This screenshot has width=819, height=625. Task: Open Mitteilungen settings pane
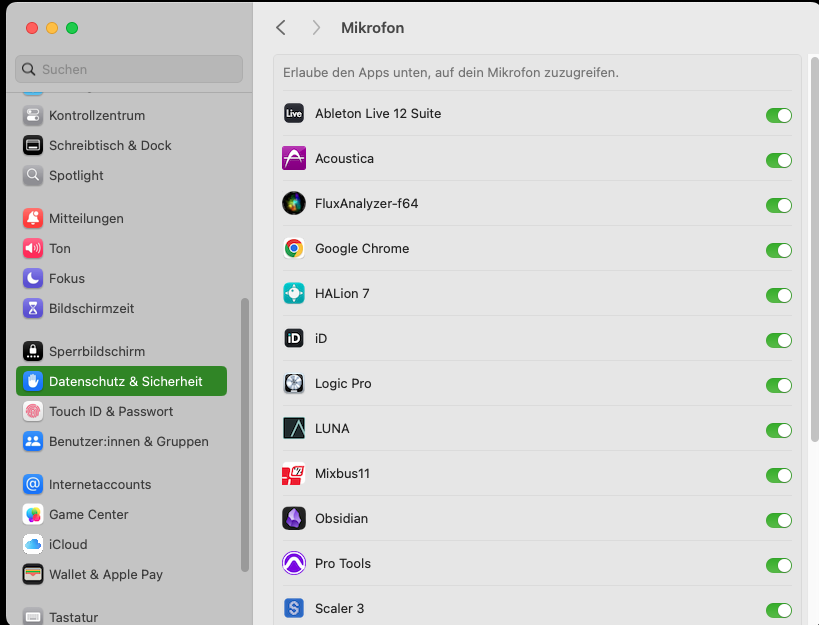(121, 218)
